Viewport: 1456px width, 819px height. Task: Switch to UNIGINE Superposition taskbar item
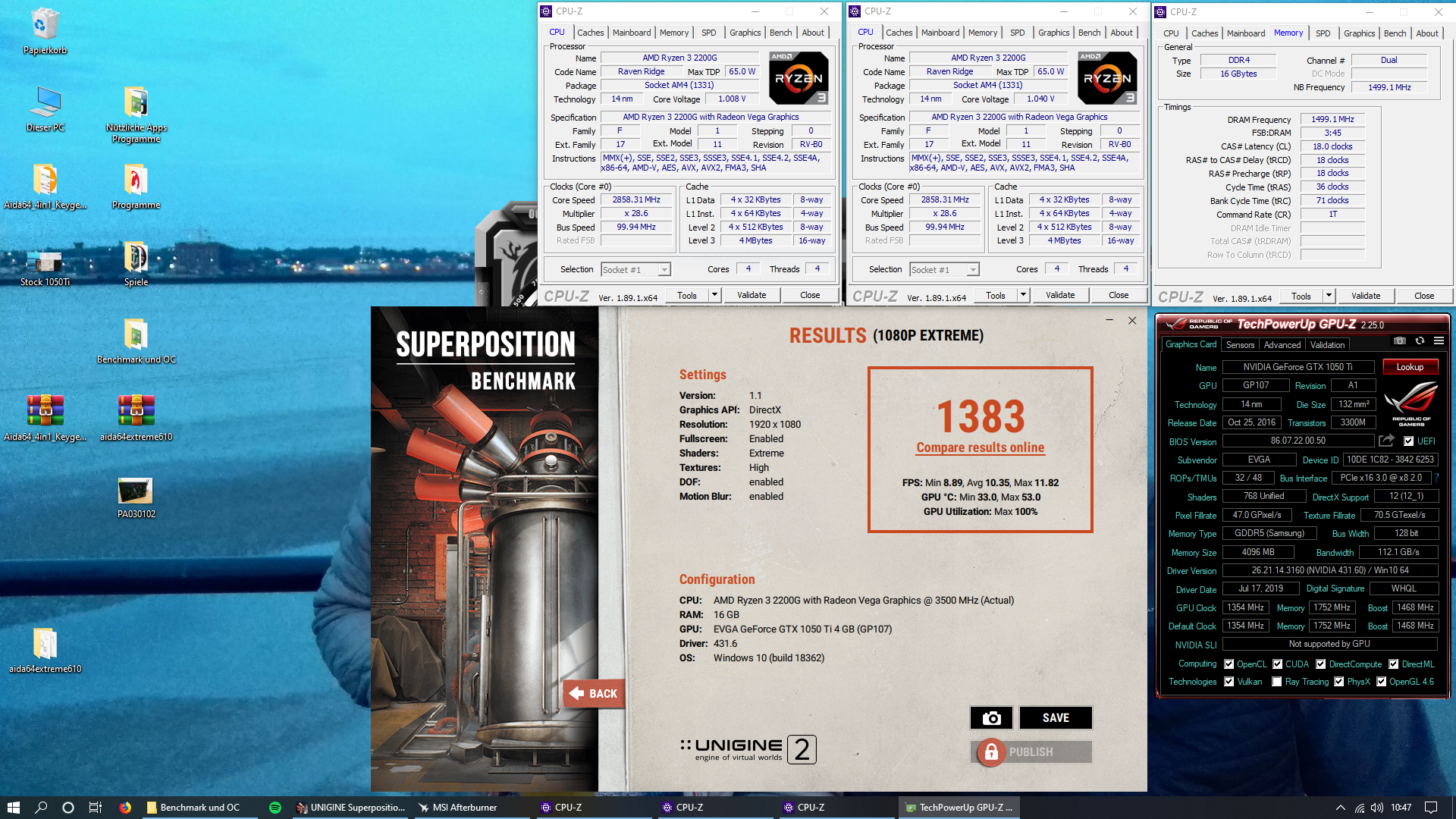pos(351,808)
